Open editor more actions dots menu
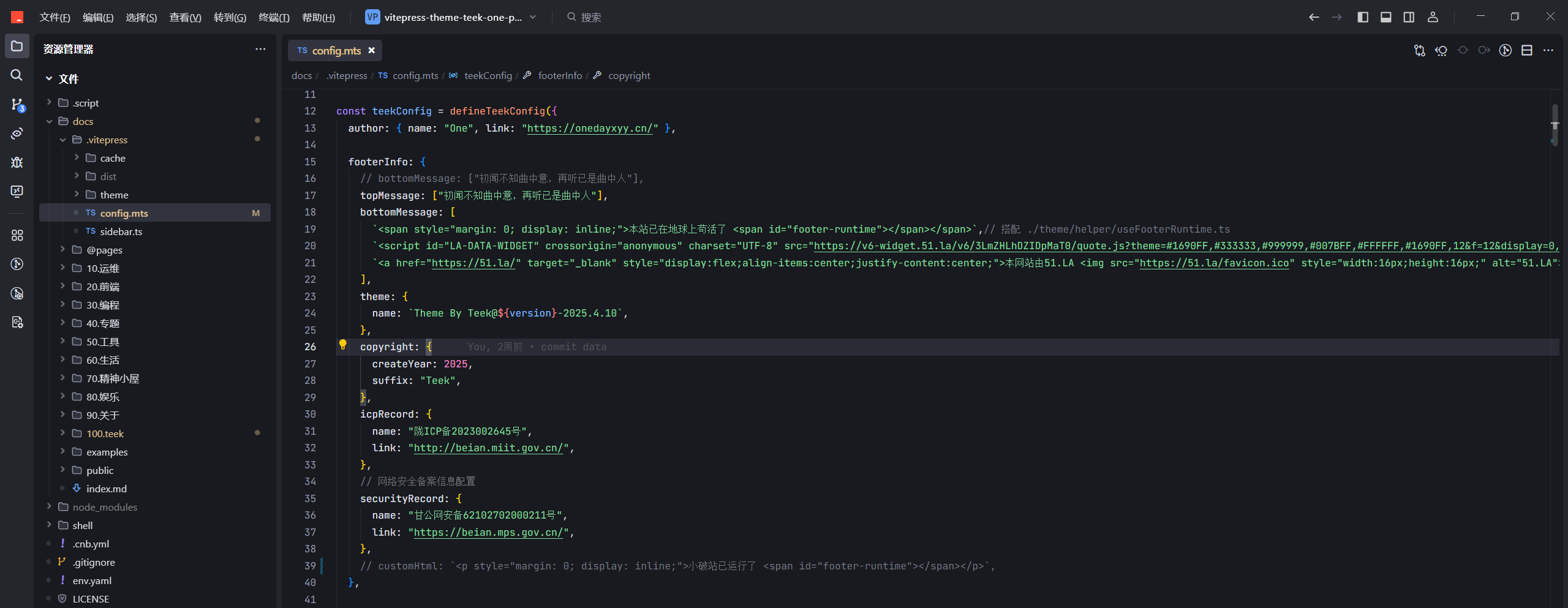This screenshot has height=608, width=1568. click(x=1548, y=50)
